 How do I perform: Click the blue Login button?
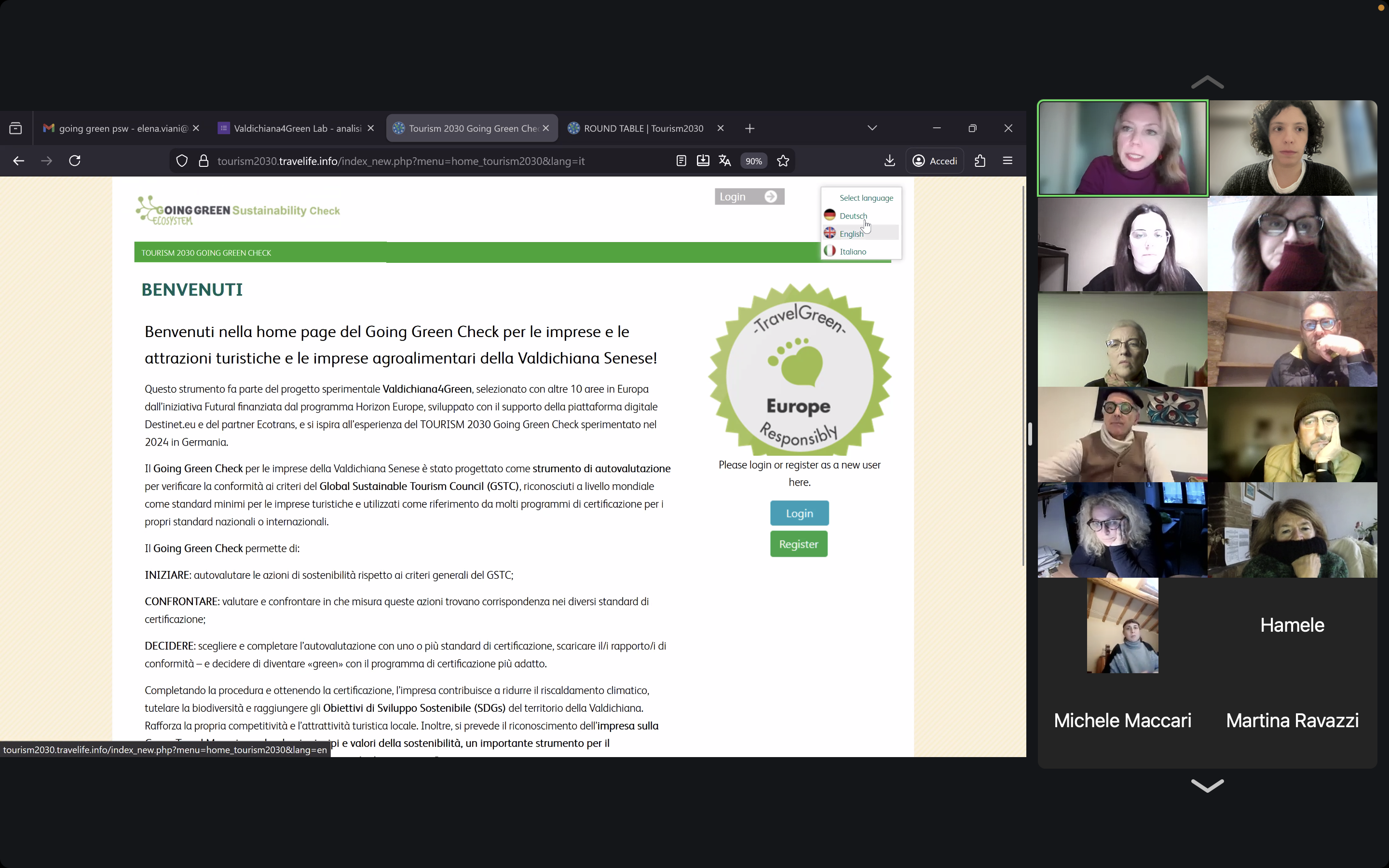pos(799,513)
